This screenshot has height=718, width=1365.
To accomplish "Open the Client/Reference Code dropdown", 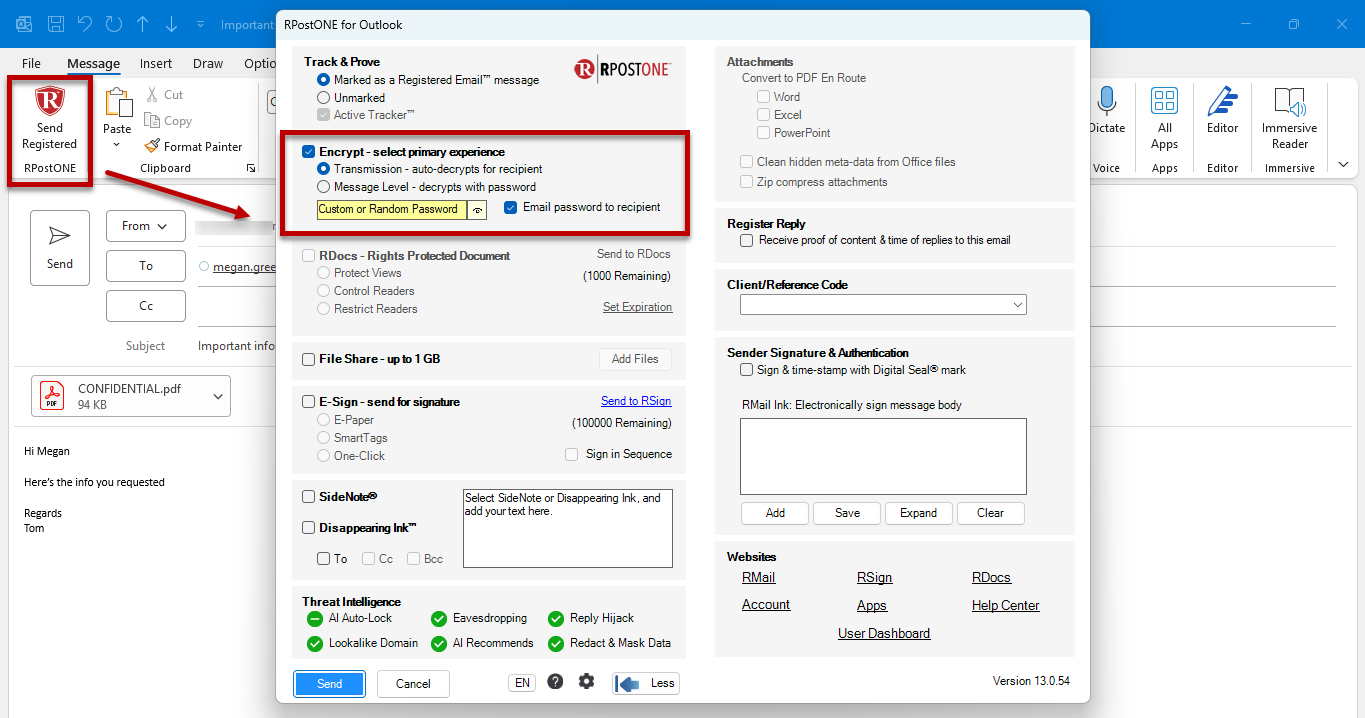I will (x=883, y=305).
